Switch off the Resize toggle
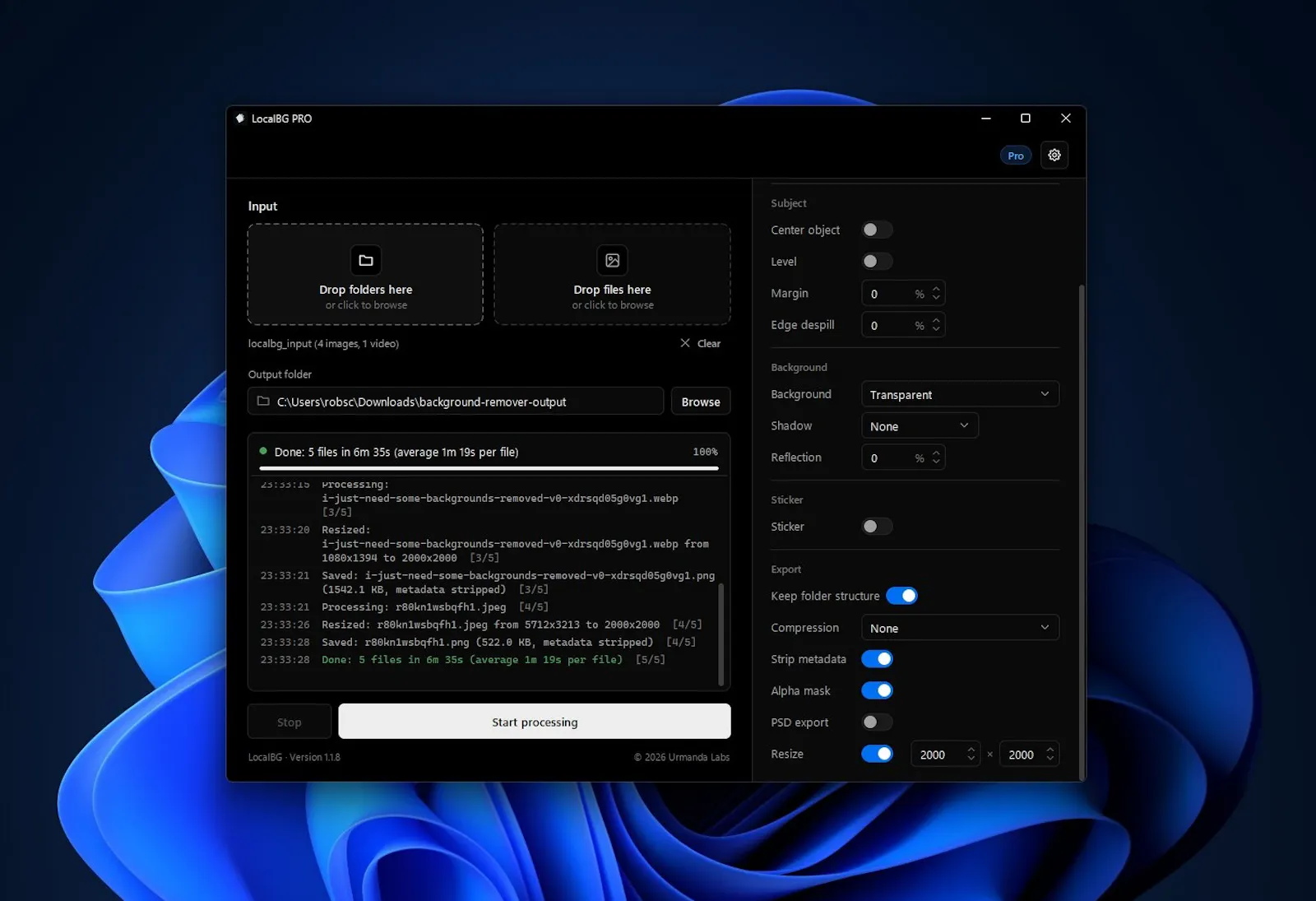The width and height of the screenshot is (1316, 901). (877, 754)
